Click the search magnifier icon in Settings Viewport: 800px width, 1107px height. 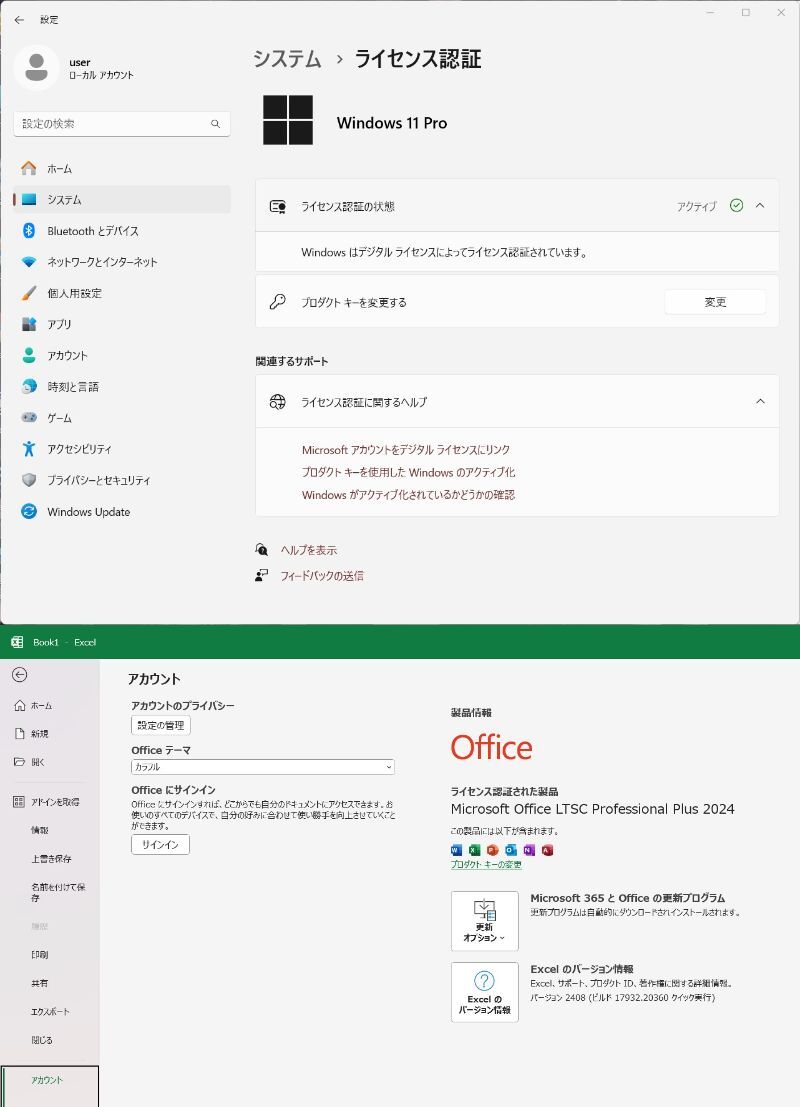pos(215,124)
